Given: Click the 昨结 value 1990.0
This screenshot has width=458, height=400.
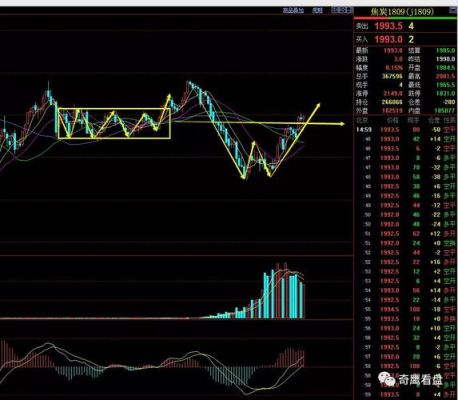Looking at the screenshot, I should (446, 59).
